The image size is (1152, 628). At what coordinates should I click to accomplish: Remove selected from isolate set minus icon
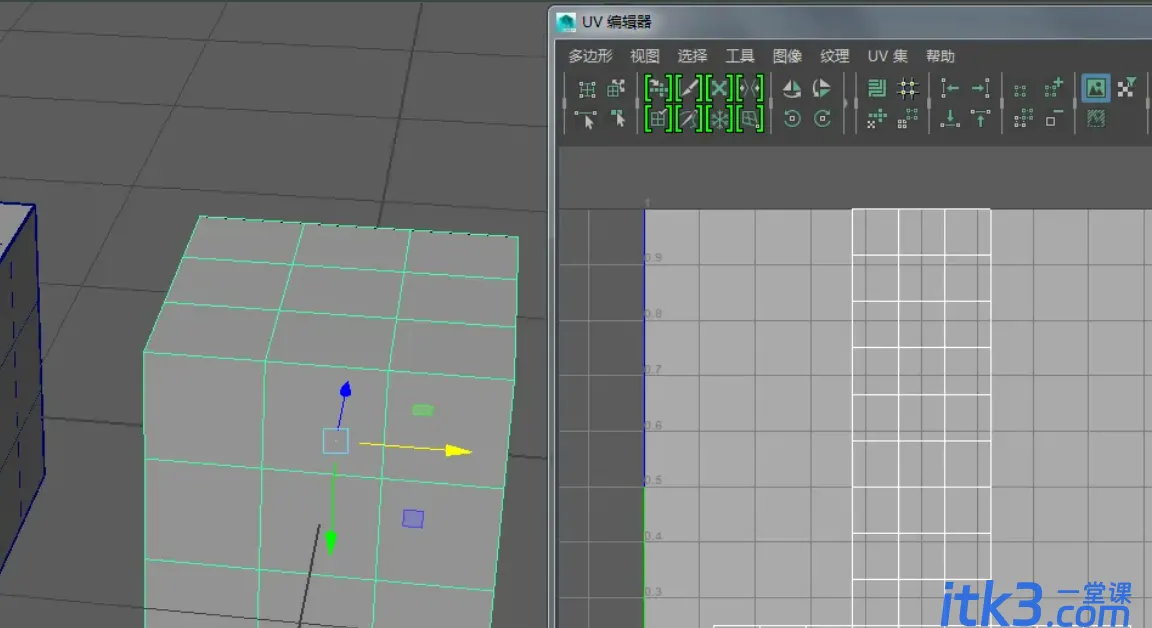click(x=1054, y=118)
